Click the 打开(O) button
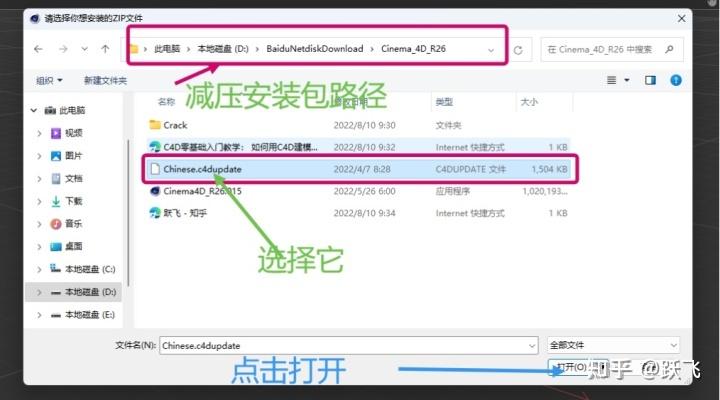Viewport: 720px width, 400px height. (578, 367)
